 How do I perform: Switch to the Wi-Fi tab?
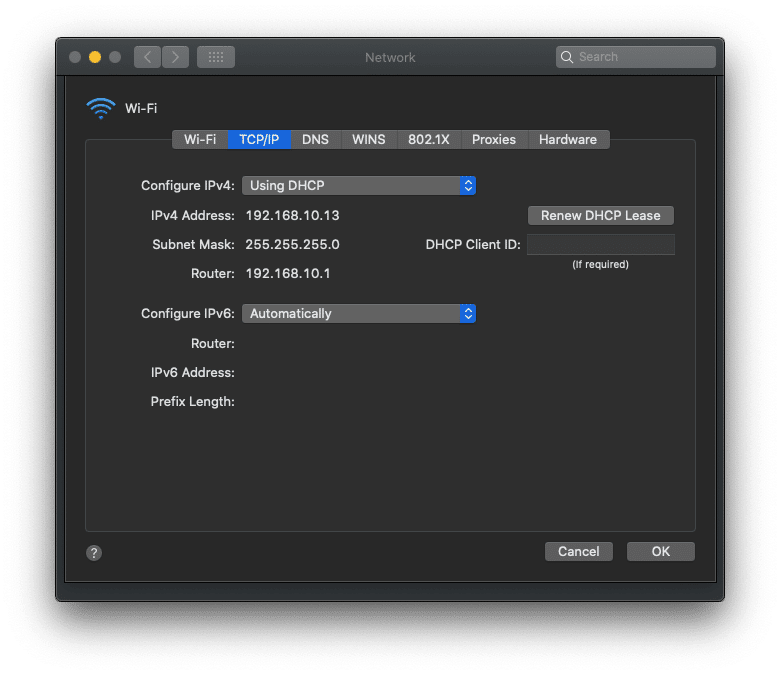(x=200, y=139)
